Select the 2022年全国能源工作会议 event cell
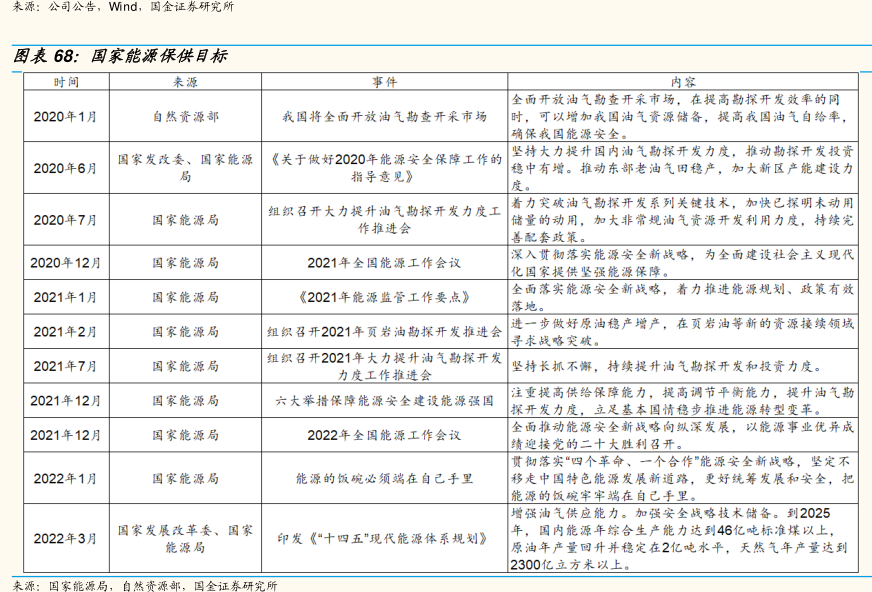 point(385,435)
